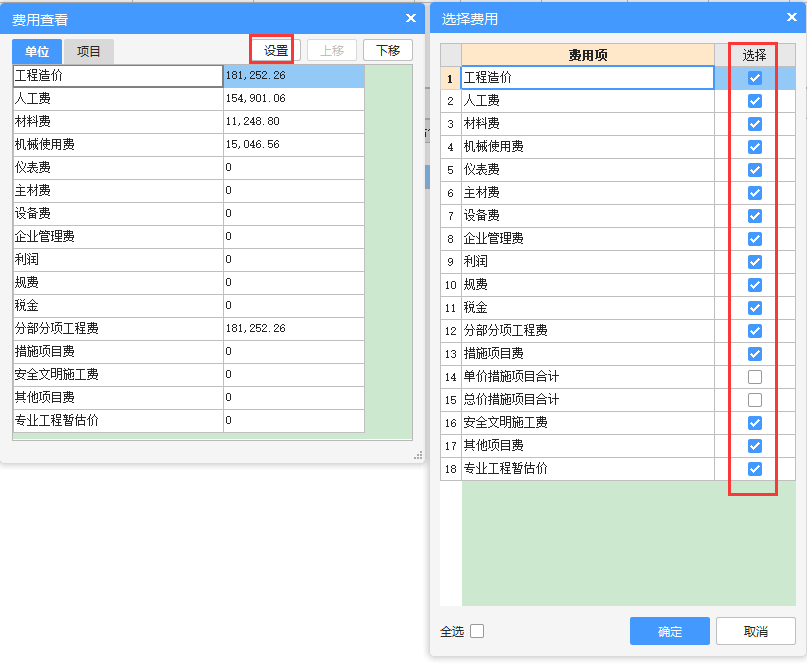Uncheck the 企业管理费 checkbox
The height and width of the screenshot is (668, 807).
[x=755, y=239]
